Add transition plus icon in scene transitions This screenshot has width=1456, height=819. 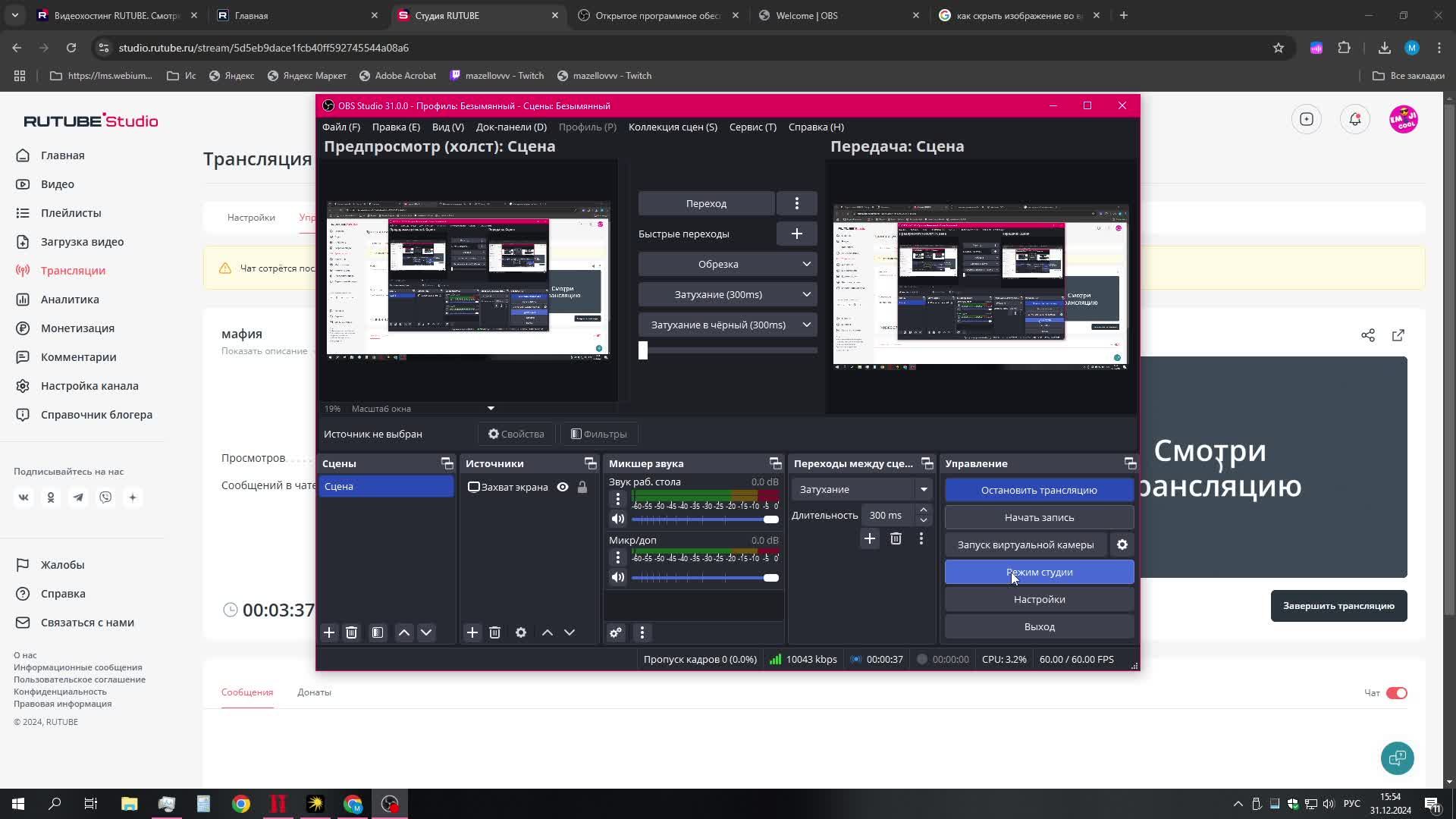(870, 538)
